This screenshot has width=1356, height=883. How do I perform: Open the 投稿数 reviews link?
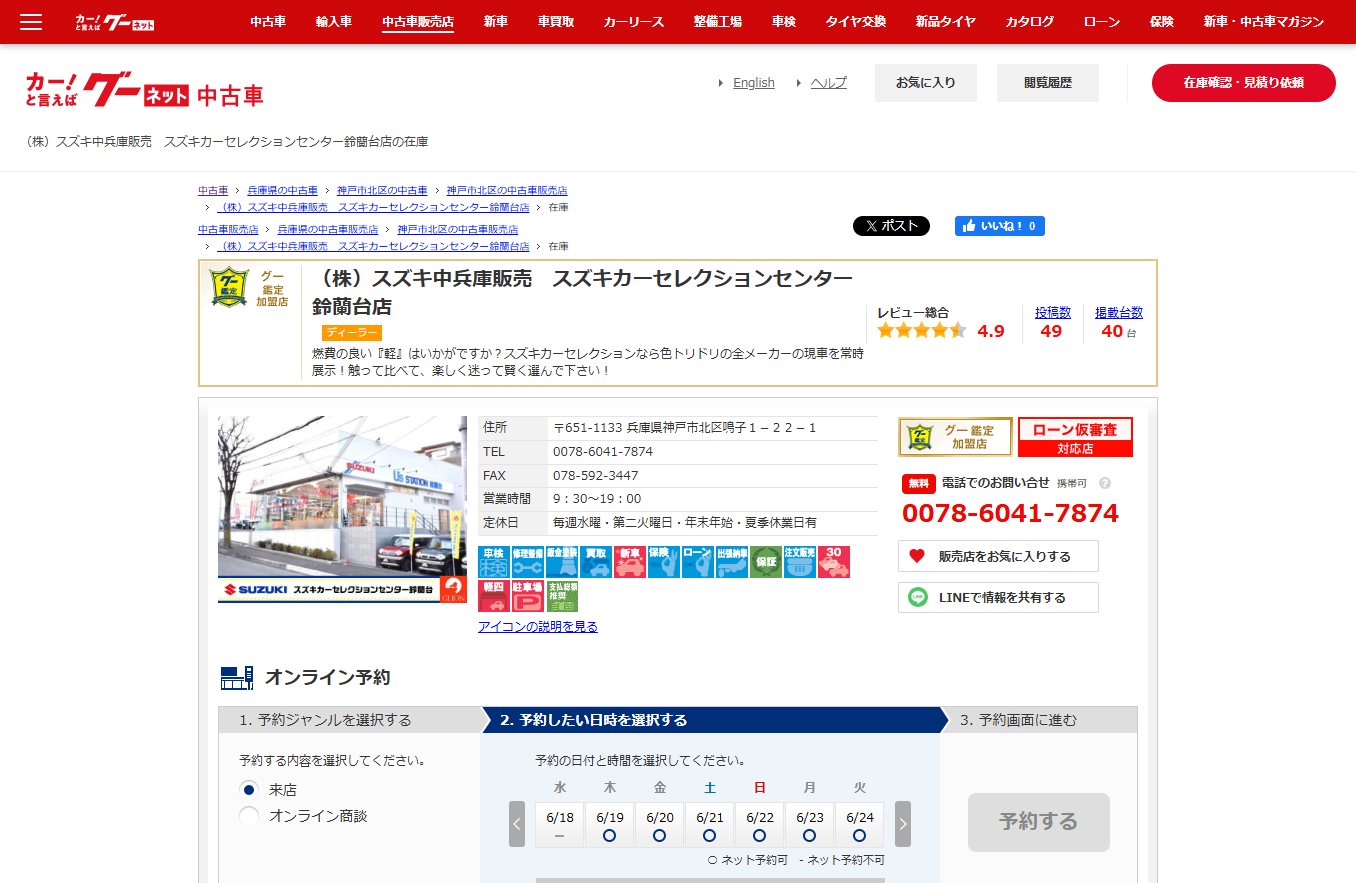pyautogui.click(x=1053, y=312)
